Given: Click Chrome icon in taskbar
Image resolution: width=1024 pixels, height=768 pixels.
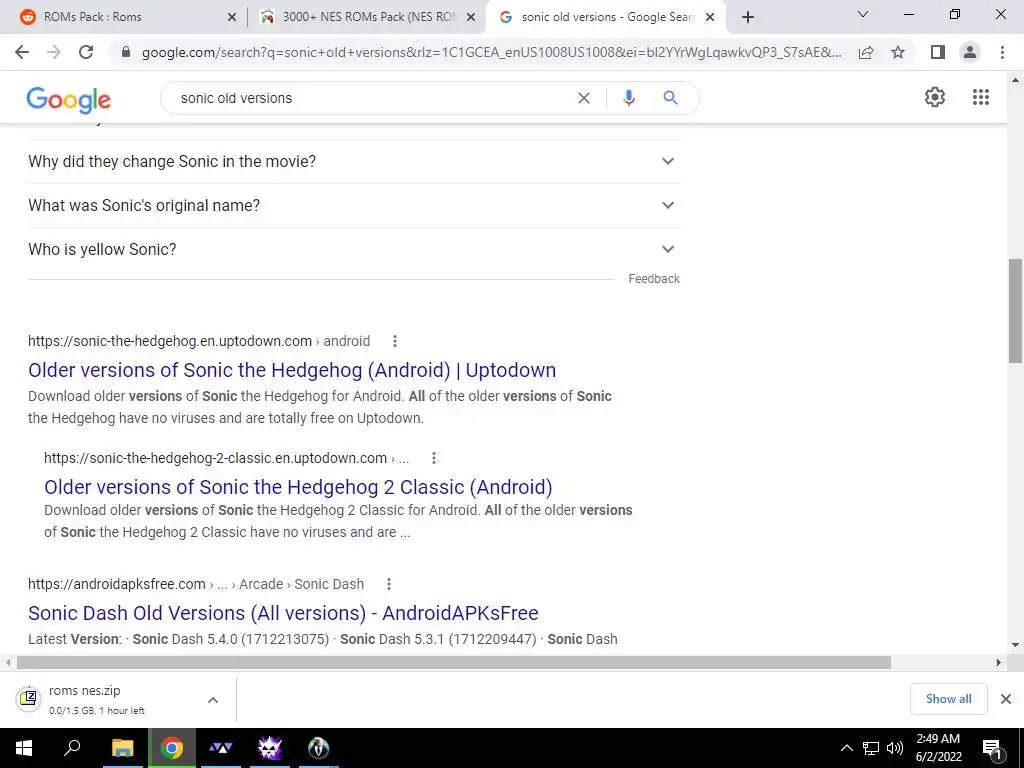Looking at the screenshot, I should click(172, 748).
